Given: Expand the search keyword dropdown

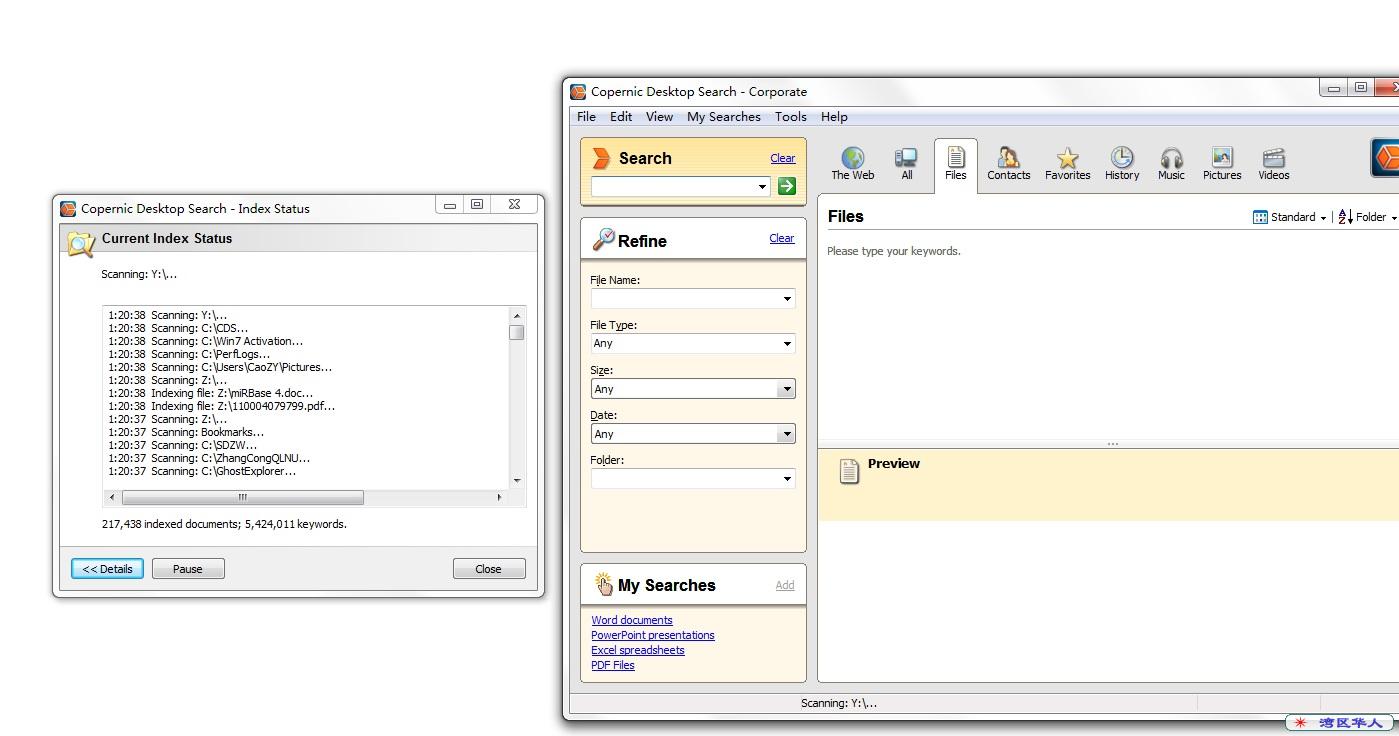Looking at the screenshot, I should coord(762,186).
